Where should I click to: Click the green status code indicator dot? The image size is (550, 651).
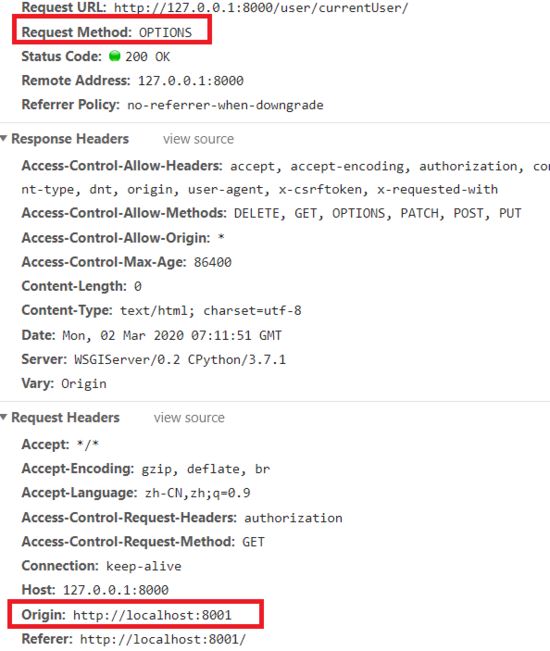click(x=115, y=56)
